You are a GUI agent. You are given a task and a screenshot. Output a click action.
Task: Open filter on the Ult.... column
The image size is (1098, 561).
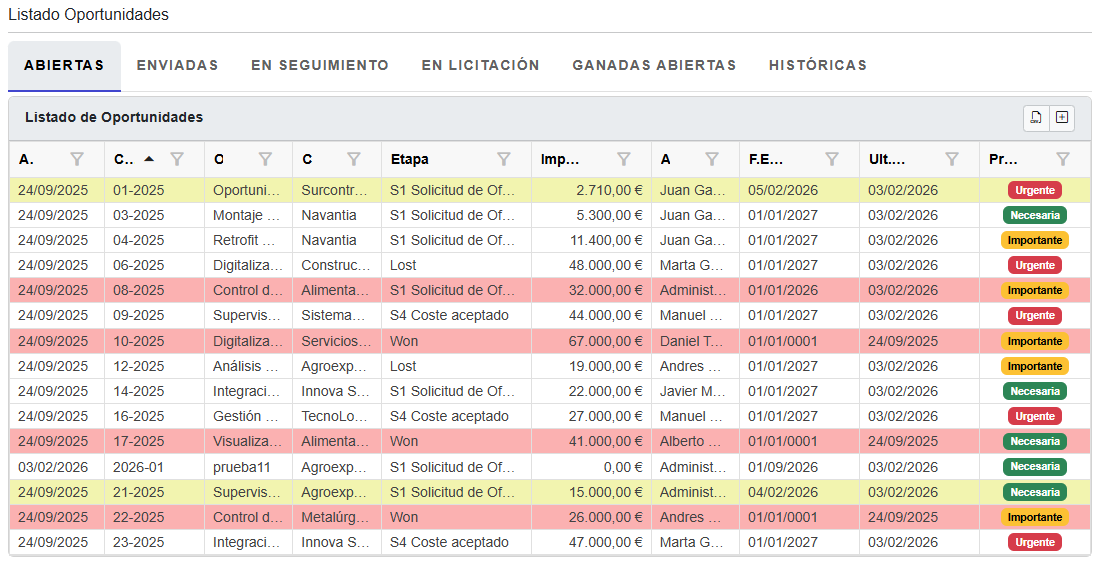click(952, 159)
